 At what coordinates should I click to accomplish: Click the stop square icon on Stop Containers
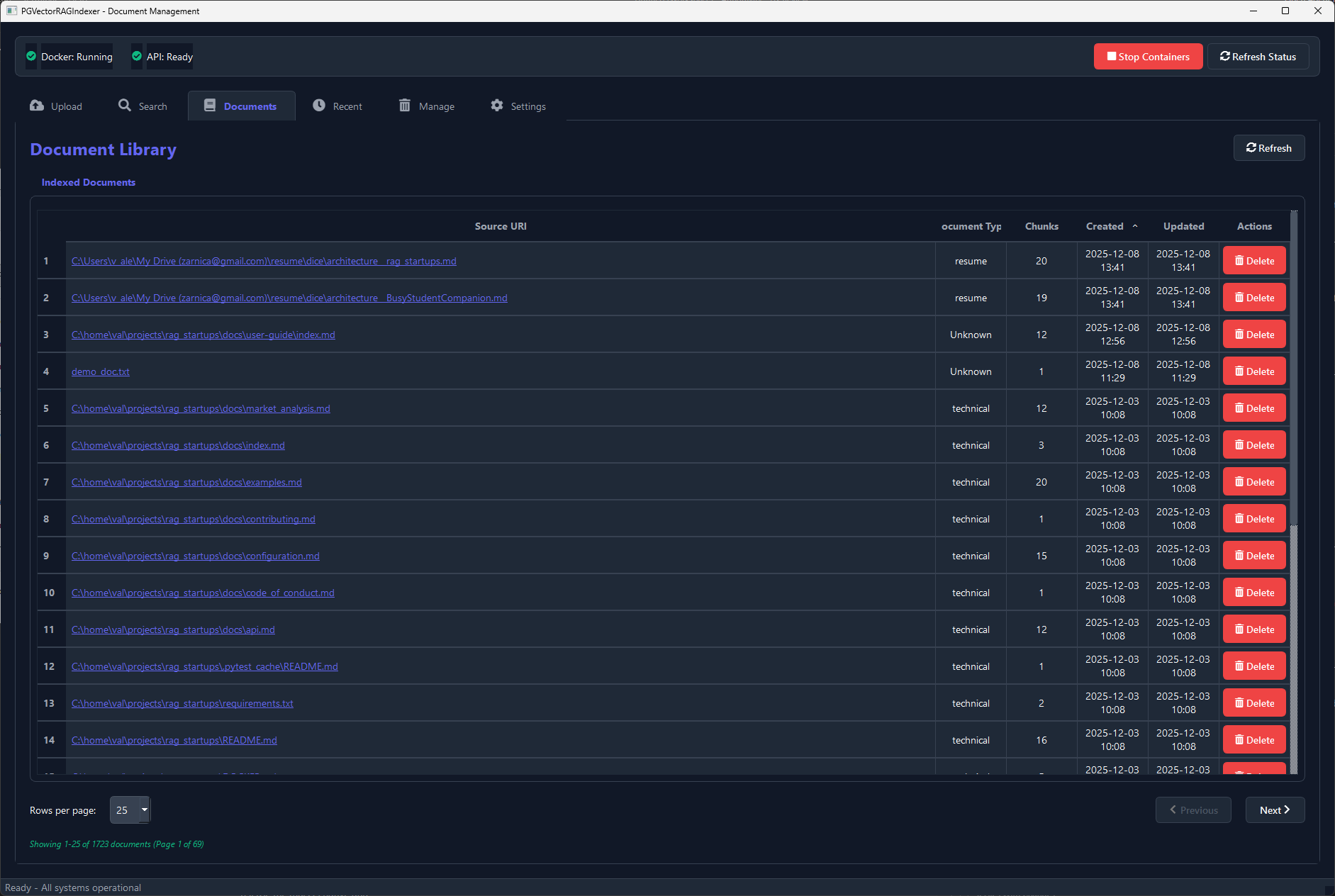point(1110,56)
